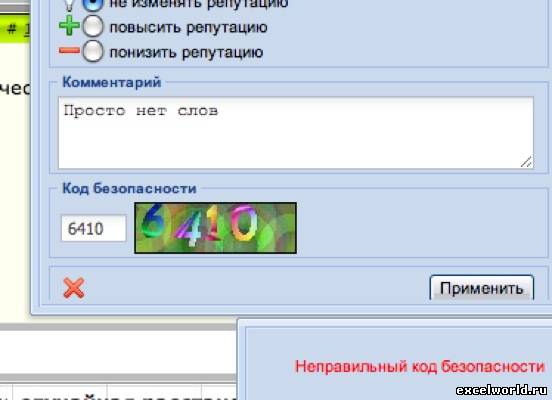Click the "Код безопасности" section heading
Screen dimensions: 552x400
(129, 188)
